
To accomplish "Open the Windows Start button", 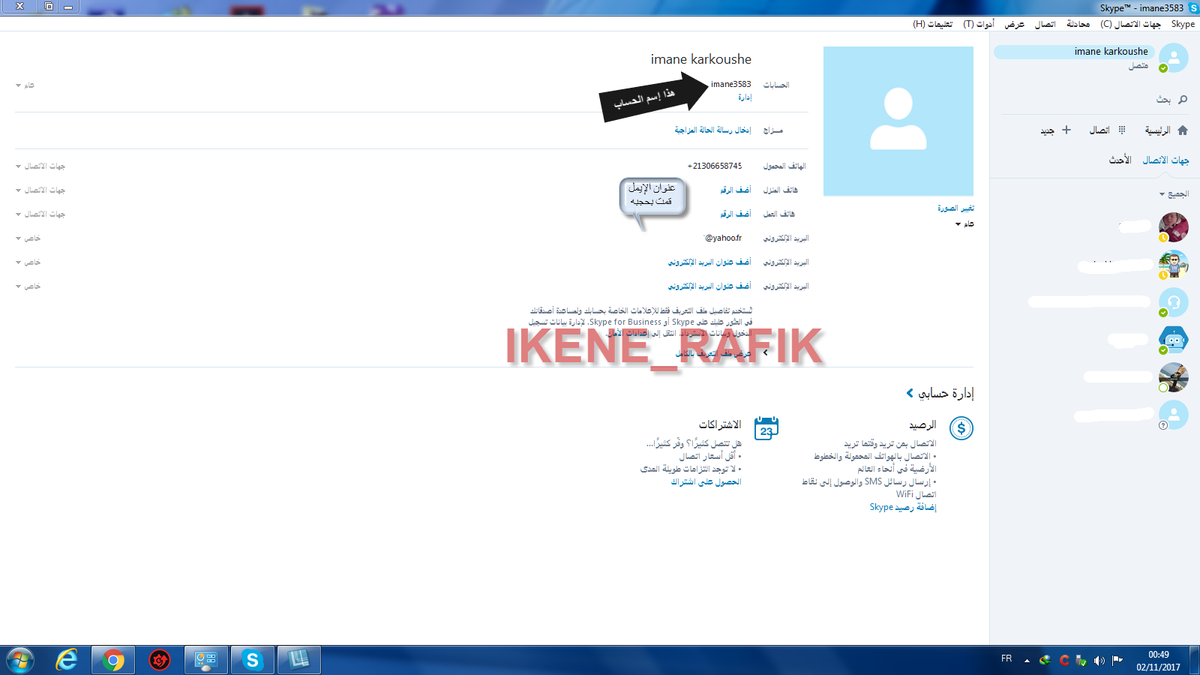I will coord(19,660).
